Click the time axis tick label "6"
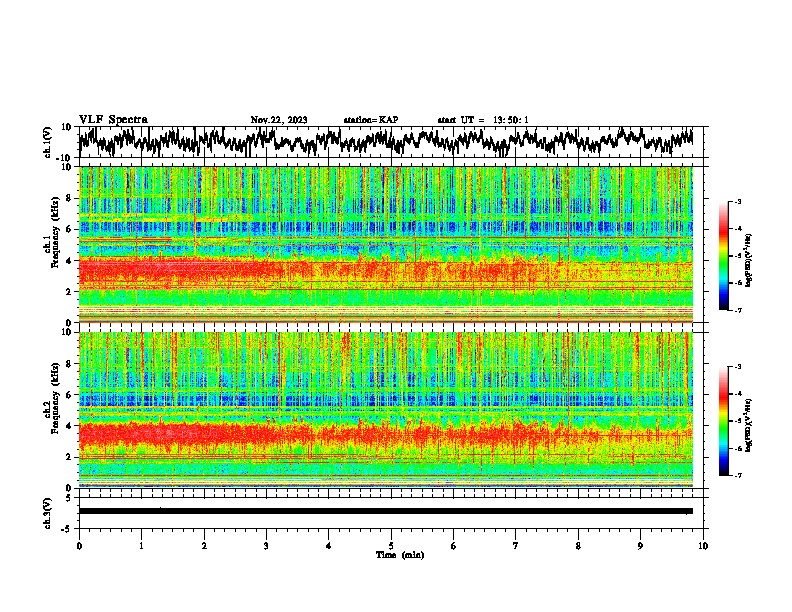The image size is (792, 612). point(454,546)
